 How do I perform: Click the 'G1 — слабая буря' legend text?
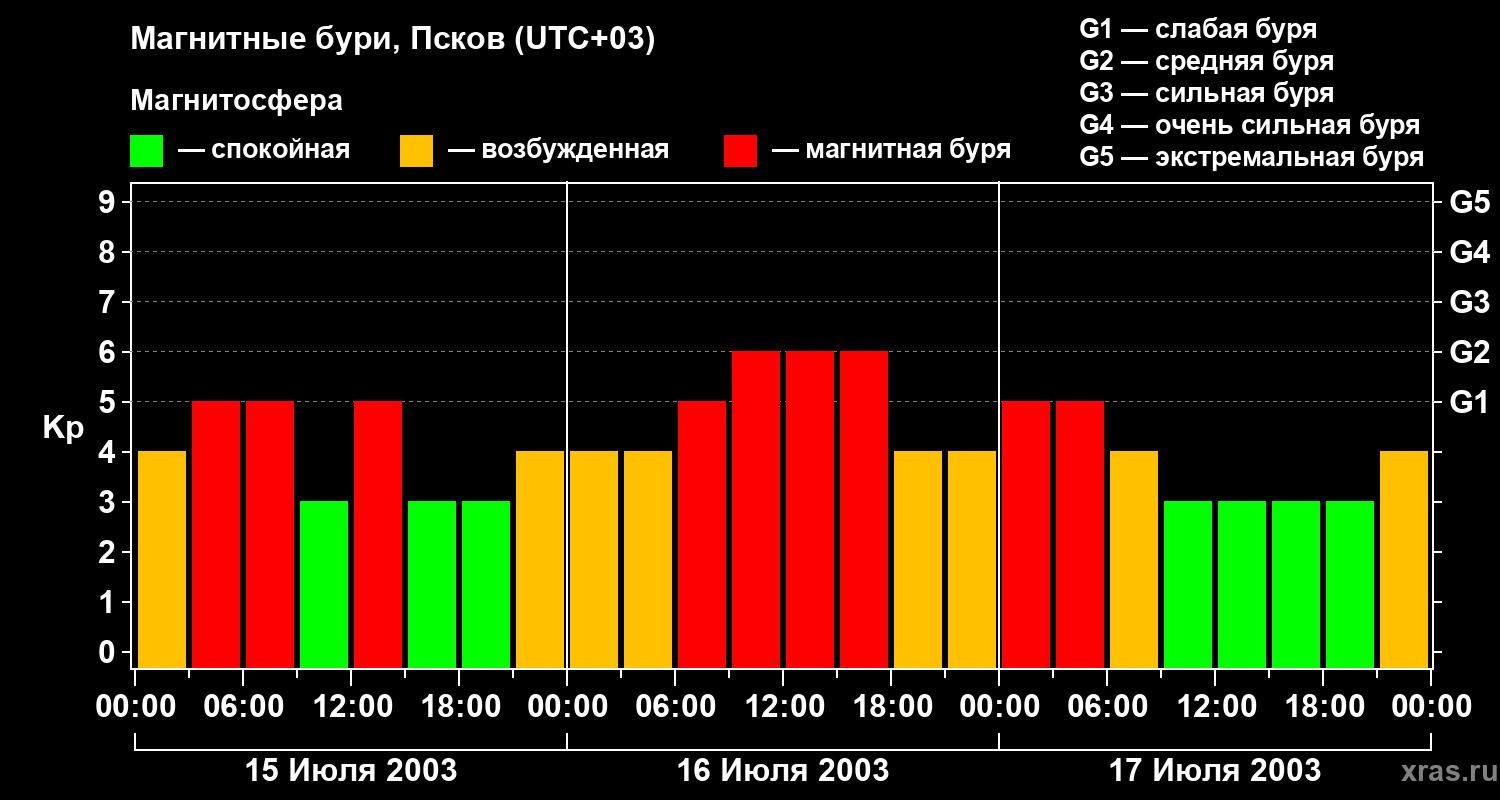pos(1198,29)
